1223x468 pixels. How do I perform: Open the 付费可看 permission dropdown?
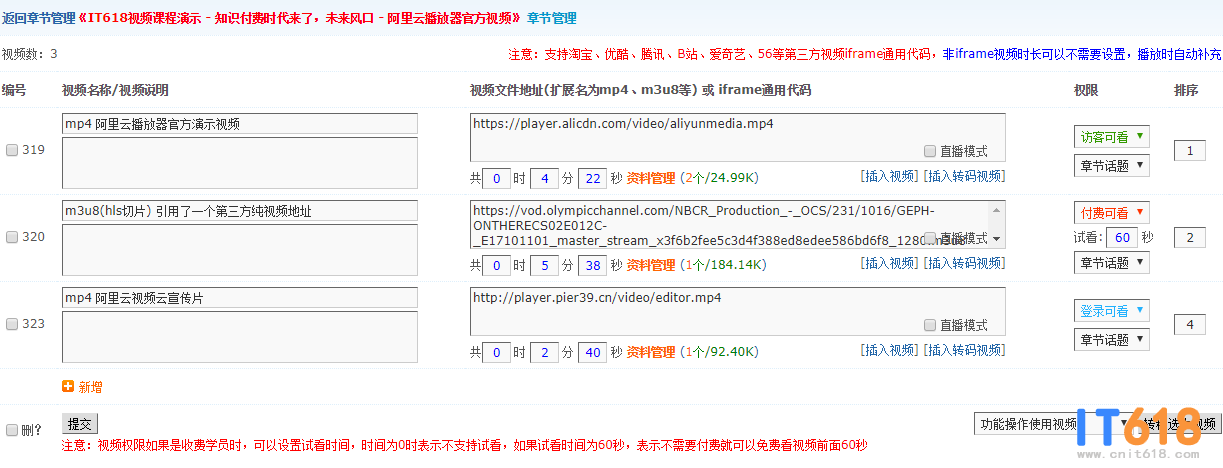click(x=1112, y=212)
